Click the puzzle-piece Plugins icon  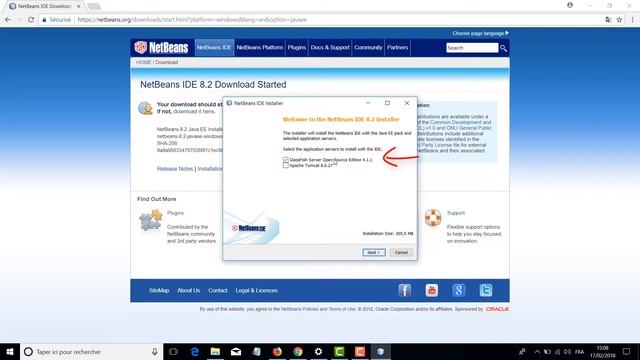pyautogui.click(x=150, y=220)
